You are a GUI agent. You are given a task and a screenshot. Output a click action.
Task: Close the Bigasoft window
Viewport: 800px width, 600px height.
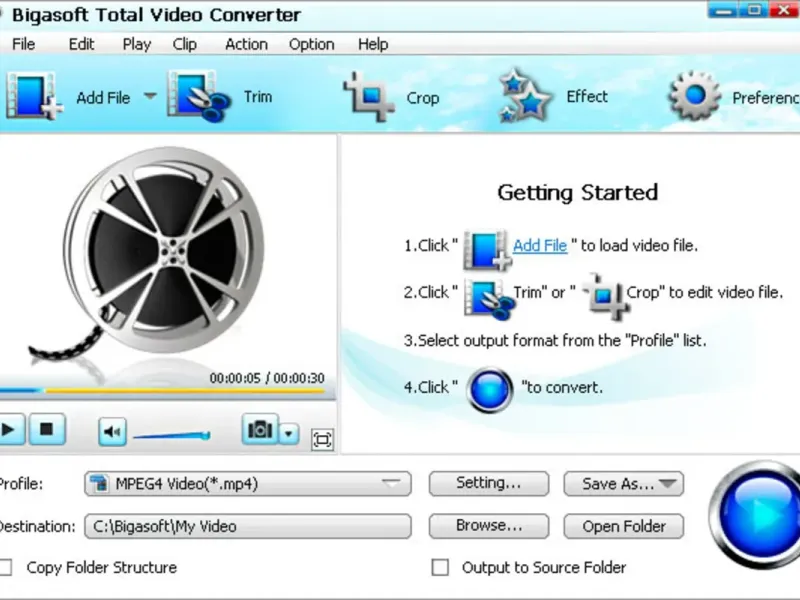point(784,10)
